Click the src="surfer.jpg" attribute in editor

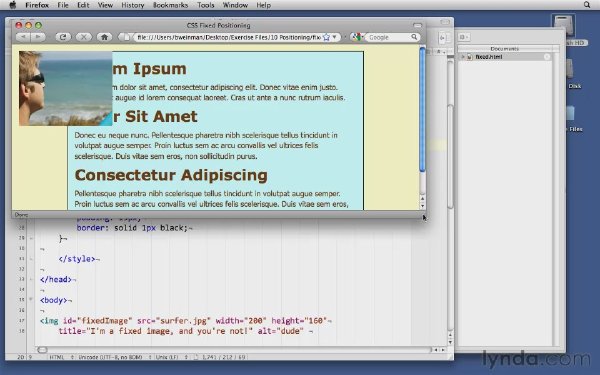[174, 321]
